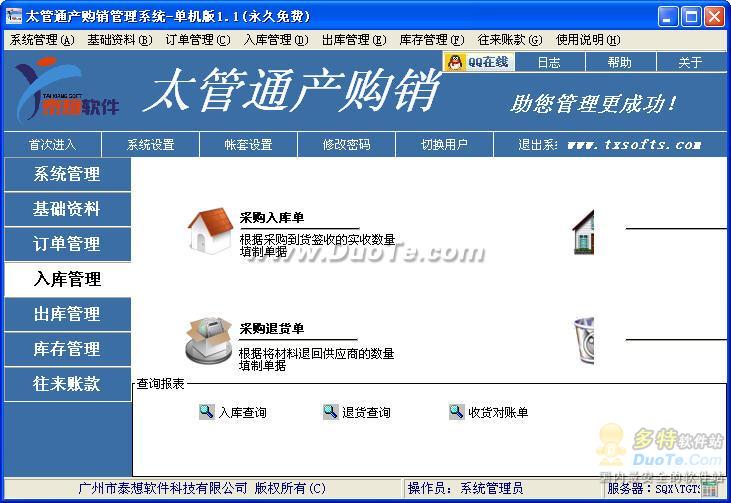Select 入库管理 in the left sidebar
This screenshot has width=731, height=503.
tap(67, 279)
